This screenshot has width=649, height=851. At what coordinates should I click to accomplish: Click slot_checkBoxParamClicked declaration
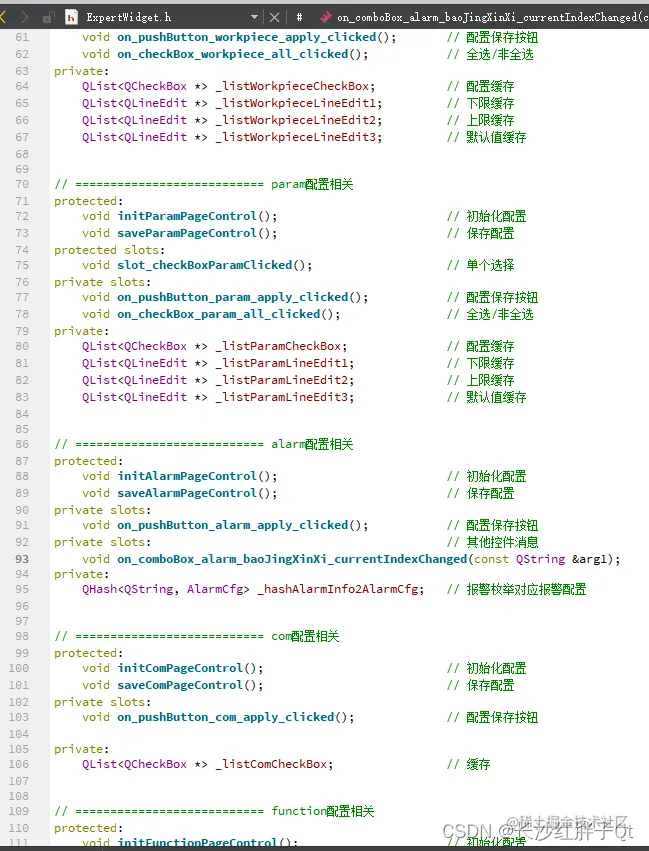point(205,265)
